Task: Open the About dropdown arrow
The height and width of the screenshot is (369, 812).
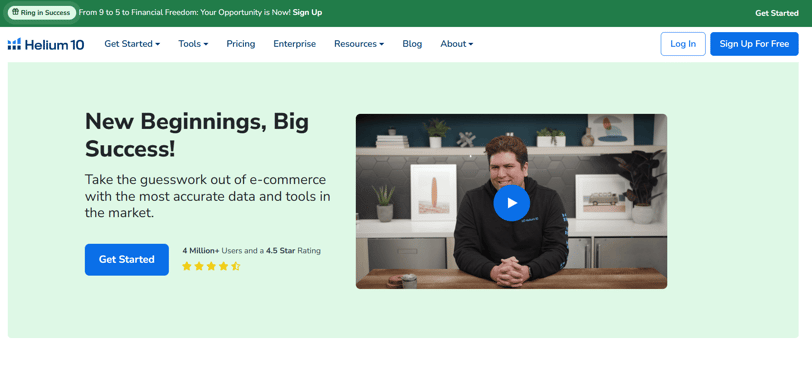Action: coord(471,45)
